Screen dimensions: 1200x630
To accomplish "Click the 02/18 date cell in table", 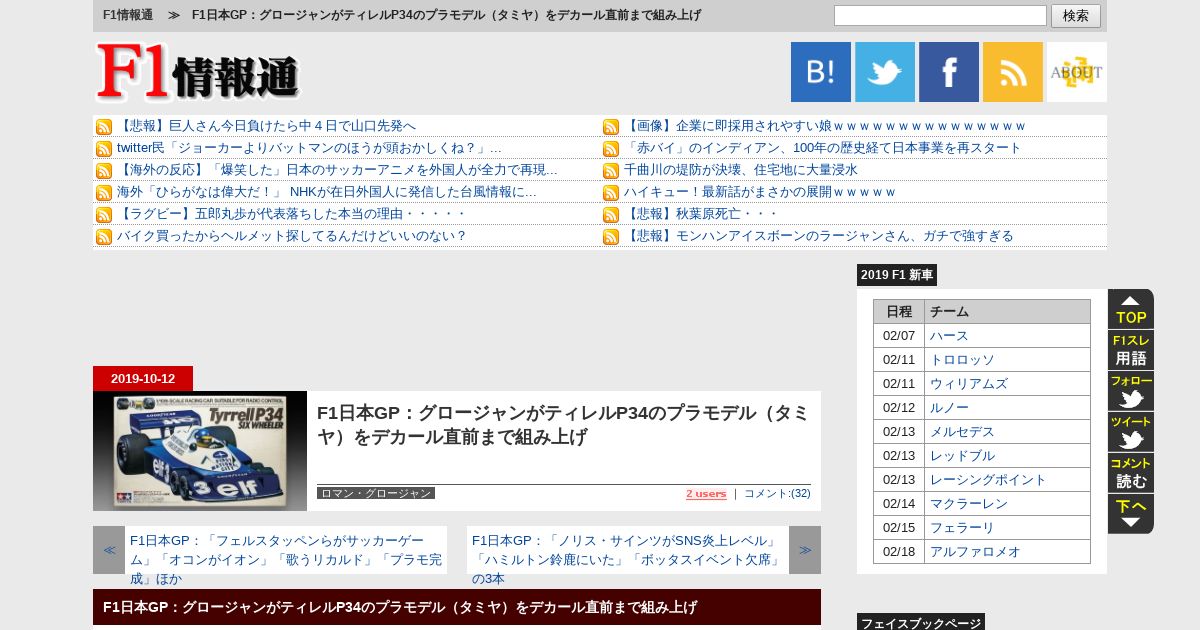I will [x=899, y=552].
